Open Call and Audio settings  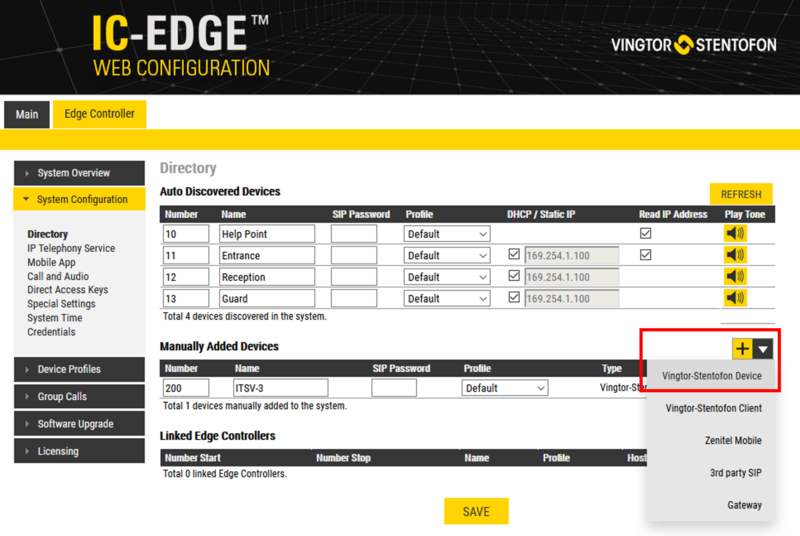(x=58, y=276)
